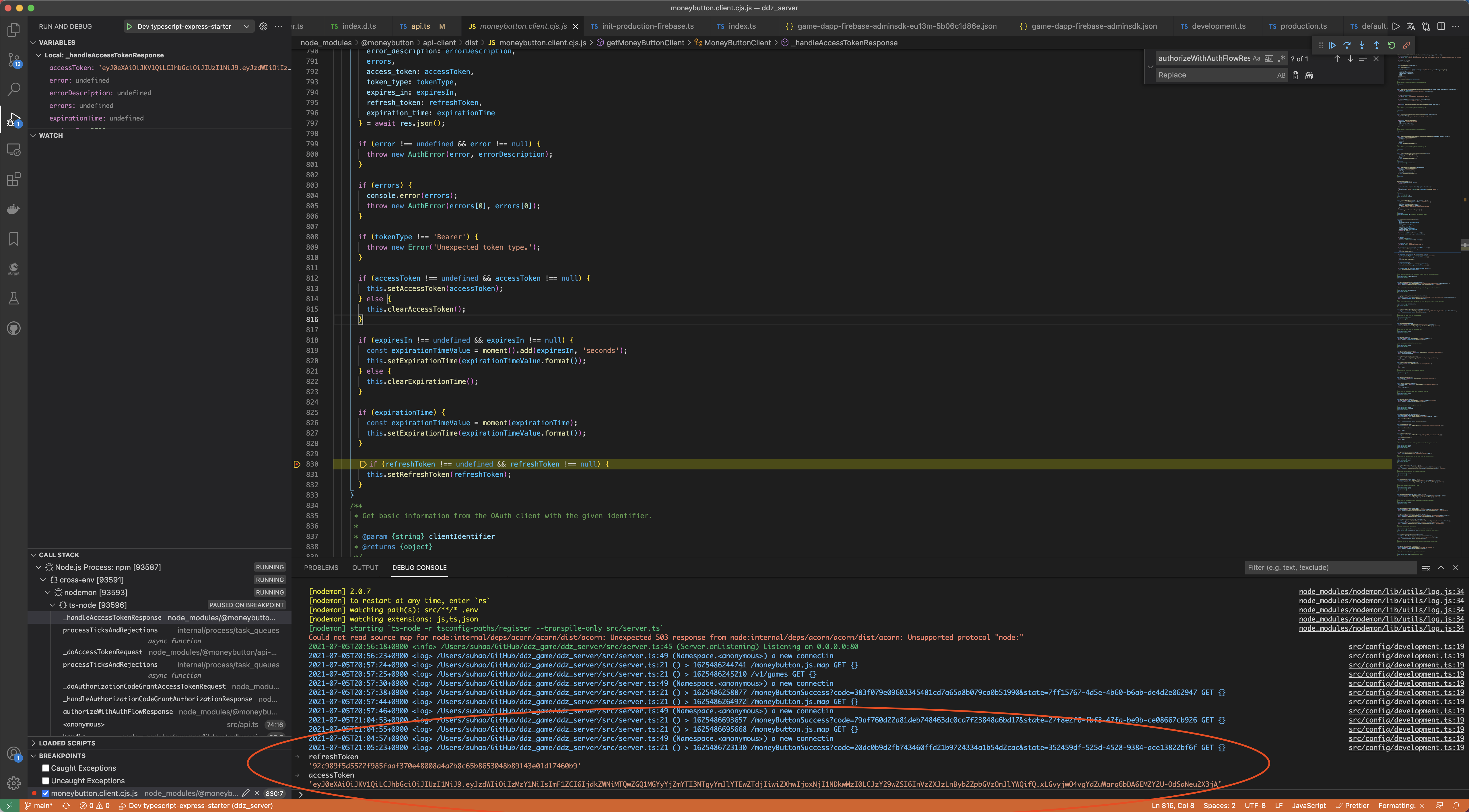Click the debug Step Over icon

point(1347,45)
